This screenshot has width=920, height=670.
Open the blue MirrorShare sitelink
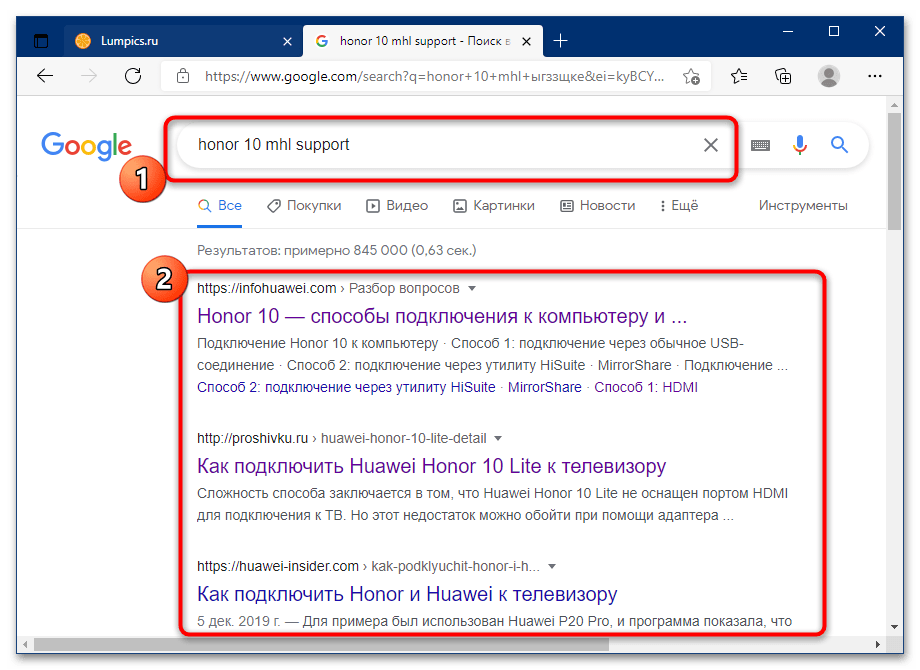tap(544, 387)
